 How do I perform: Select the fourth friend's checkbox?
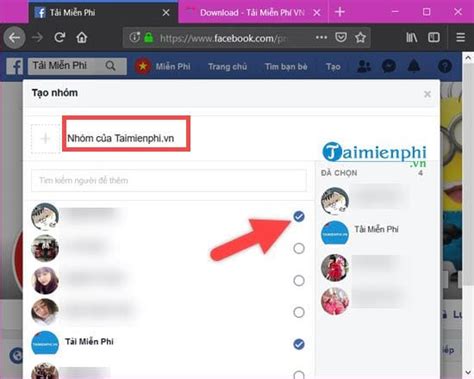point(299,312)
